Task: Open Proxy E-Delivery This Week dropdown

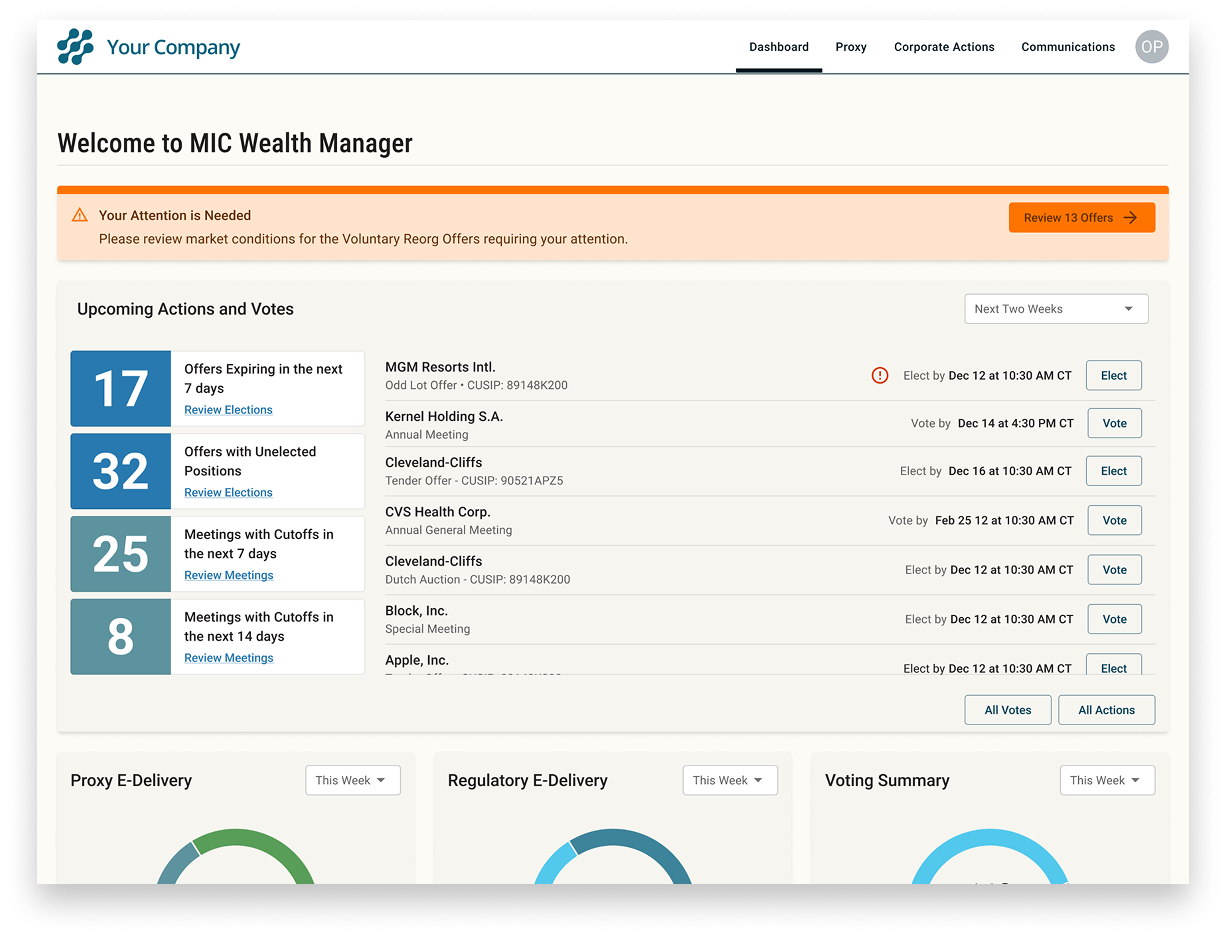Action: point(352,781)
